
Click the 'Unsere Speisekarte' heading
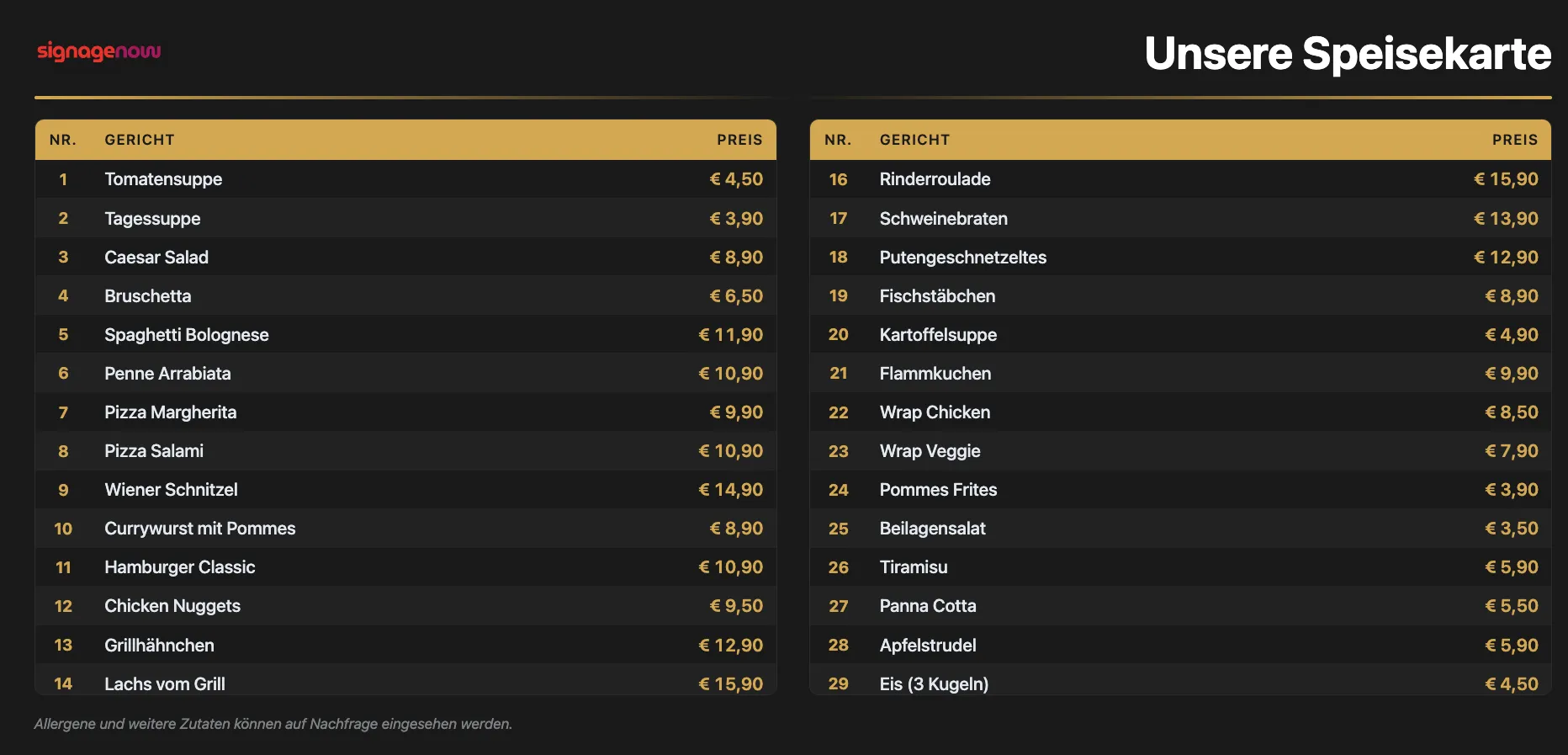1348,54
